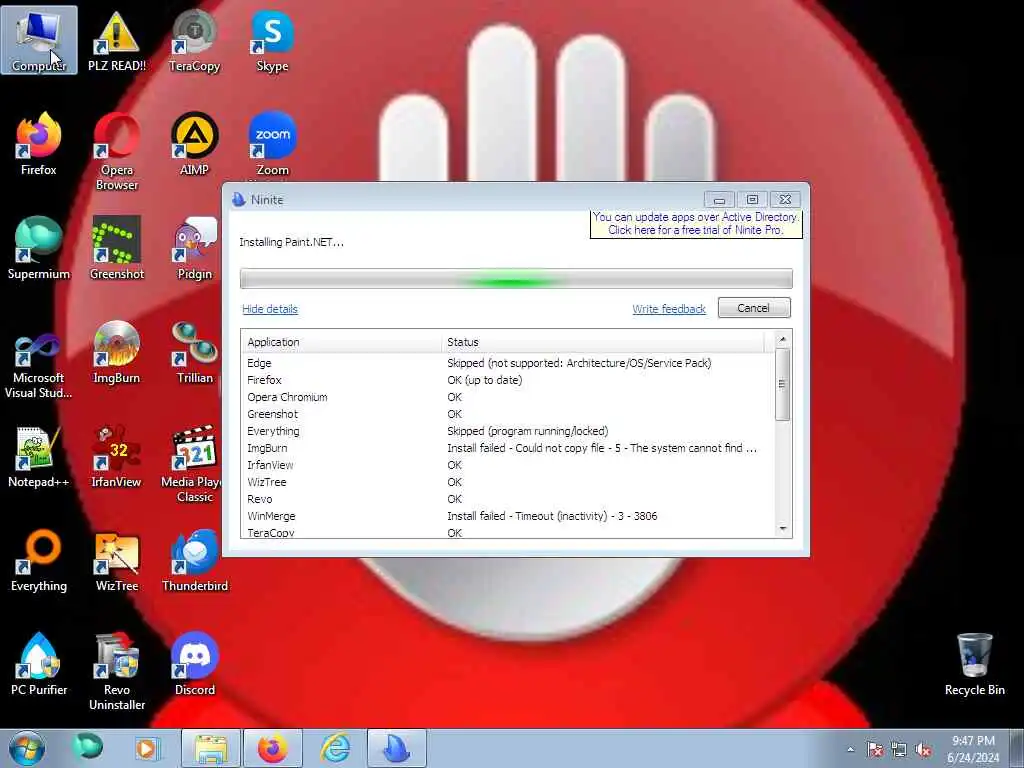
Task: Launch TeraCopy from the desktop
Action: coord(195,40)
